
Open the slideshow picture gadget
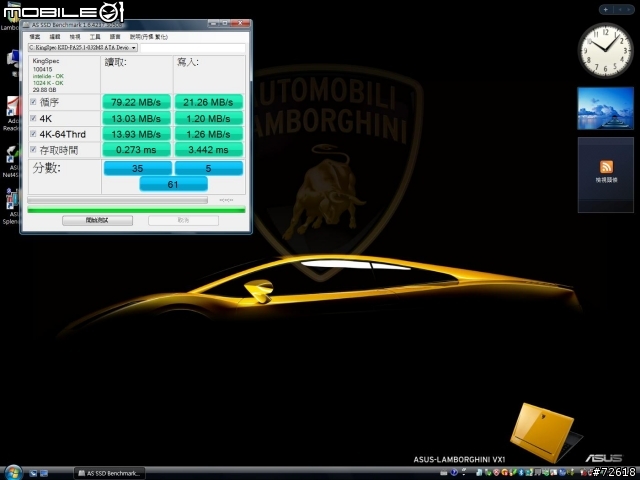605,108
